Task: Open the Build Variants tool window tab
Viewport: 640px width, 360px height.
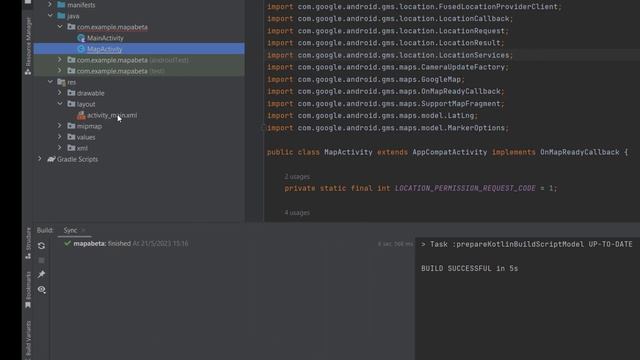Action: click(28, 340)
